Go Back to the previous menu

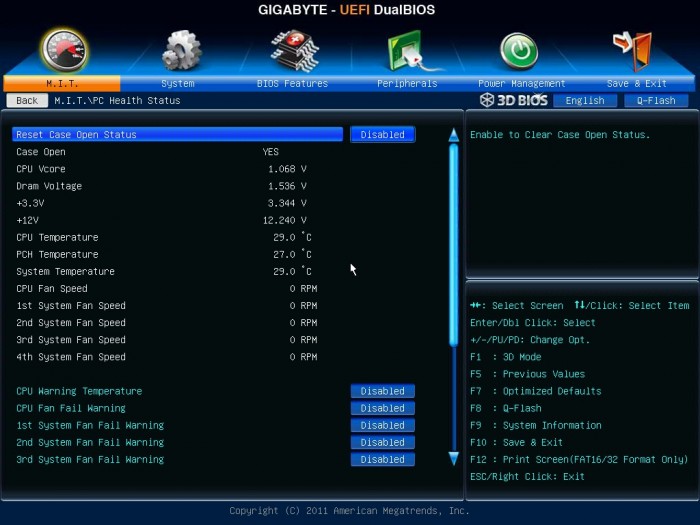coord(27,100)
